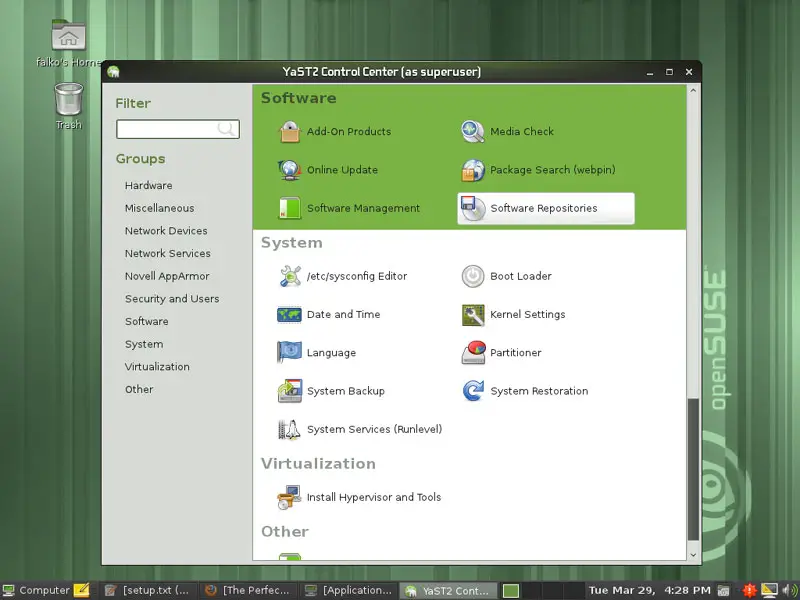Open the Language flag icon
The width and height of the screenshot is (800, 600).
point(290,352)
